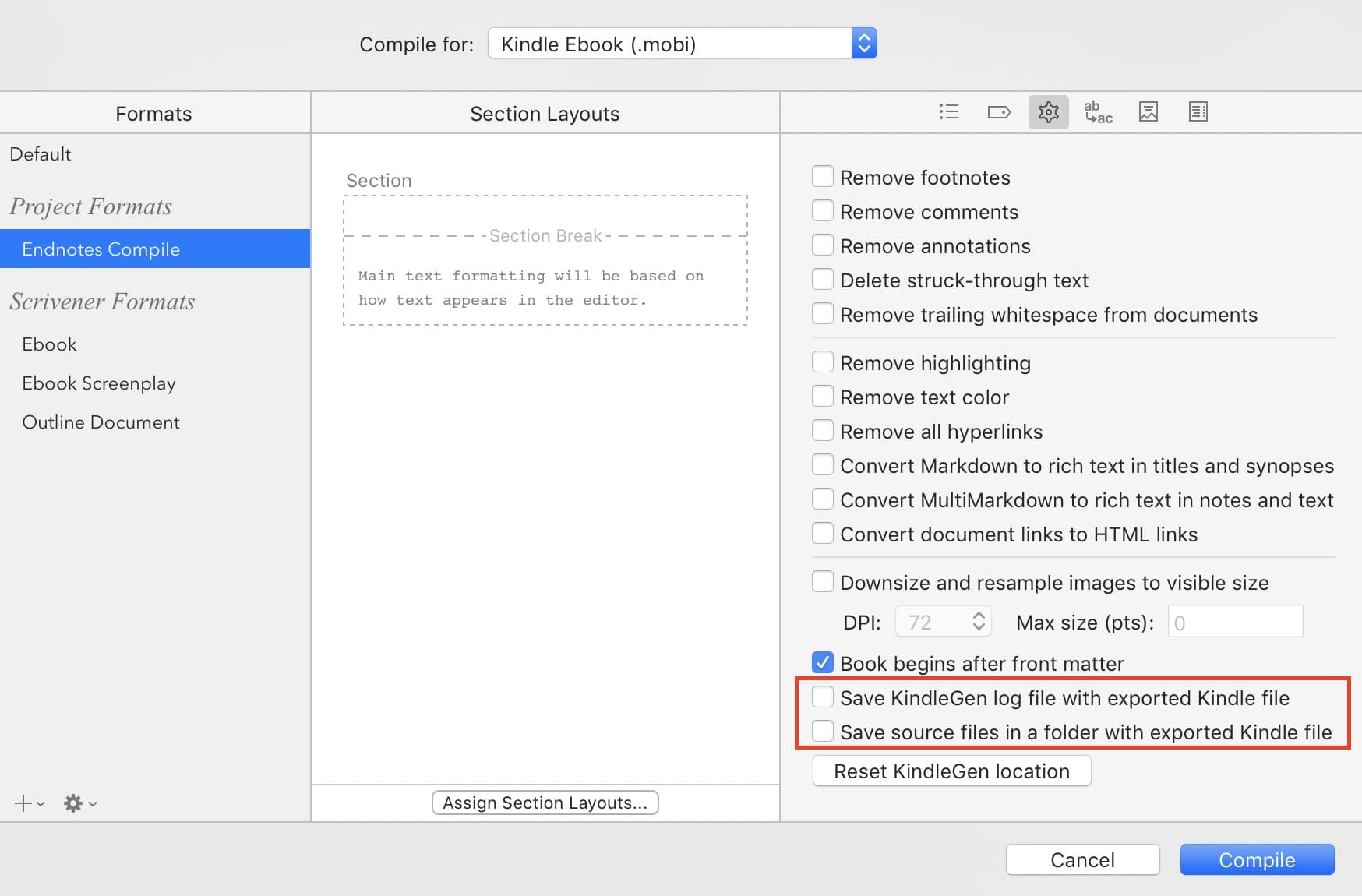Select the Section layout preview box
Image resolution: width=1362 pixels, height=896 pixels.
[x=545, y=260]
